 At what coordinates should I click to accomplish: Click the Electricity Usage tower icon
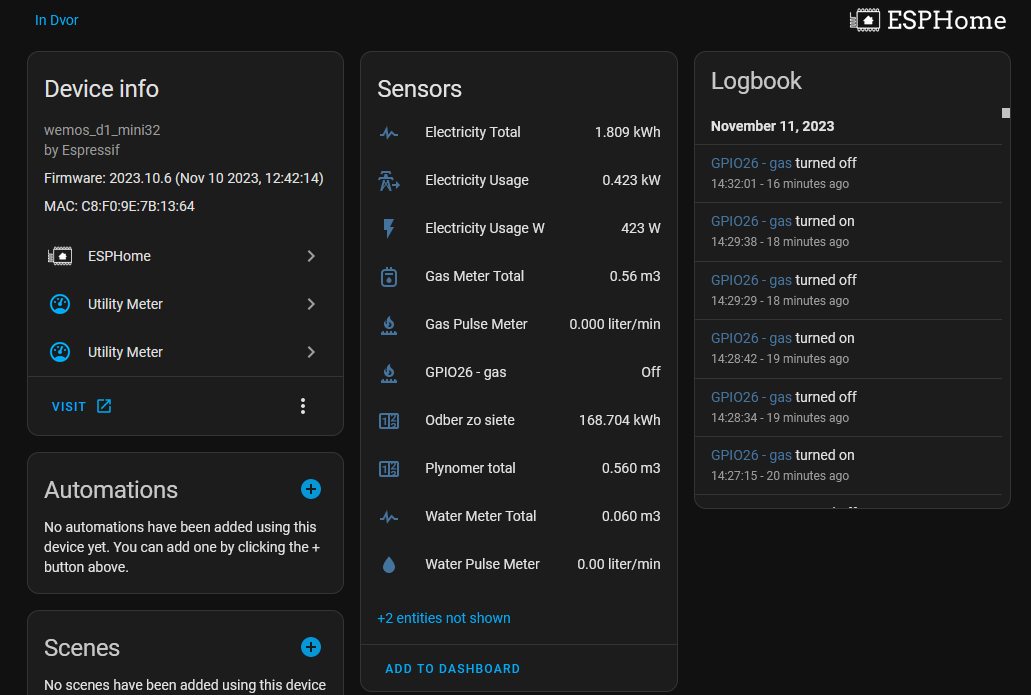coord(389,180)
